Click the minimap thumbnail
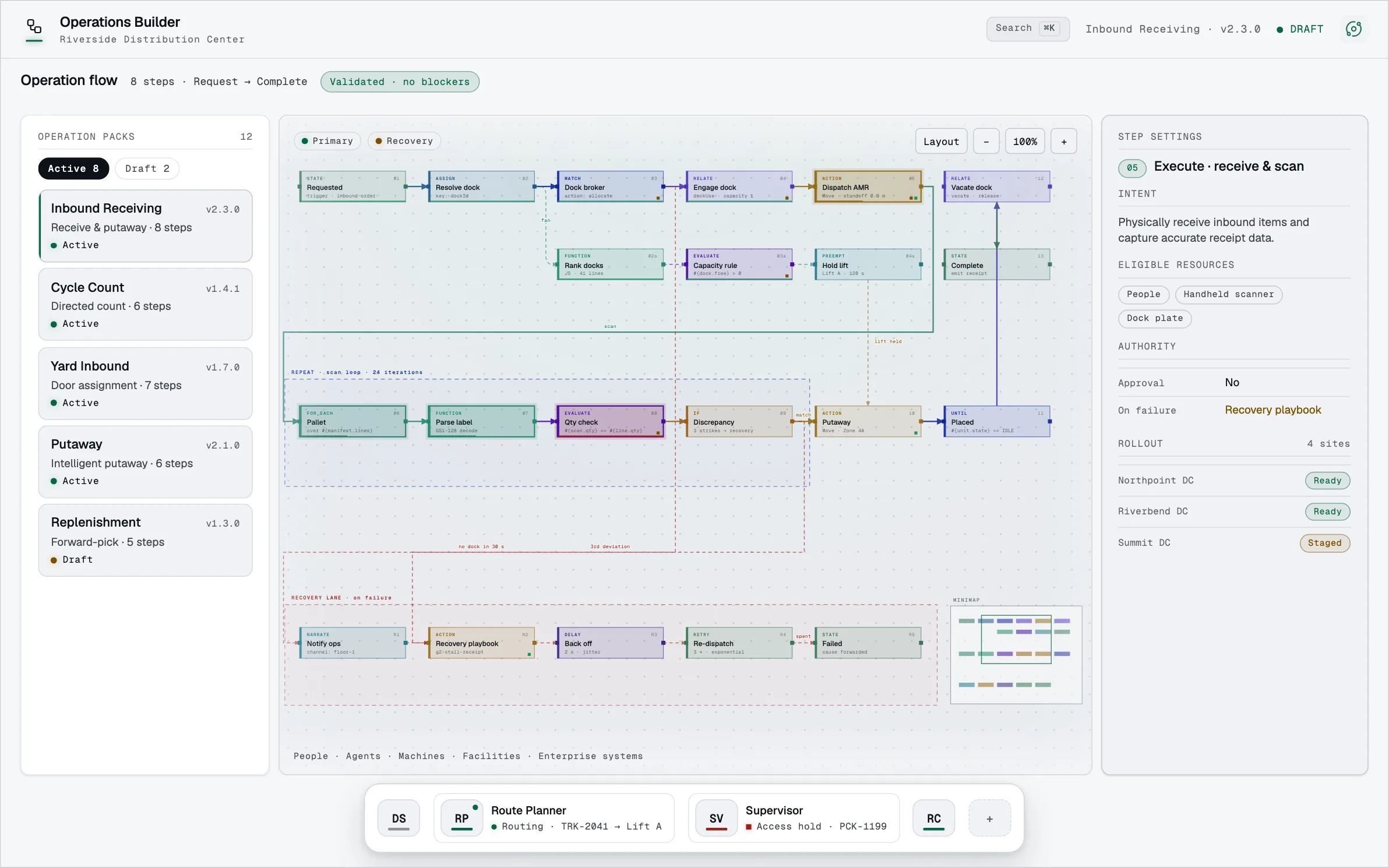Screen dimensions: 1389x868 [1016, 654]
